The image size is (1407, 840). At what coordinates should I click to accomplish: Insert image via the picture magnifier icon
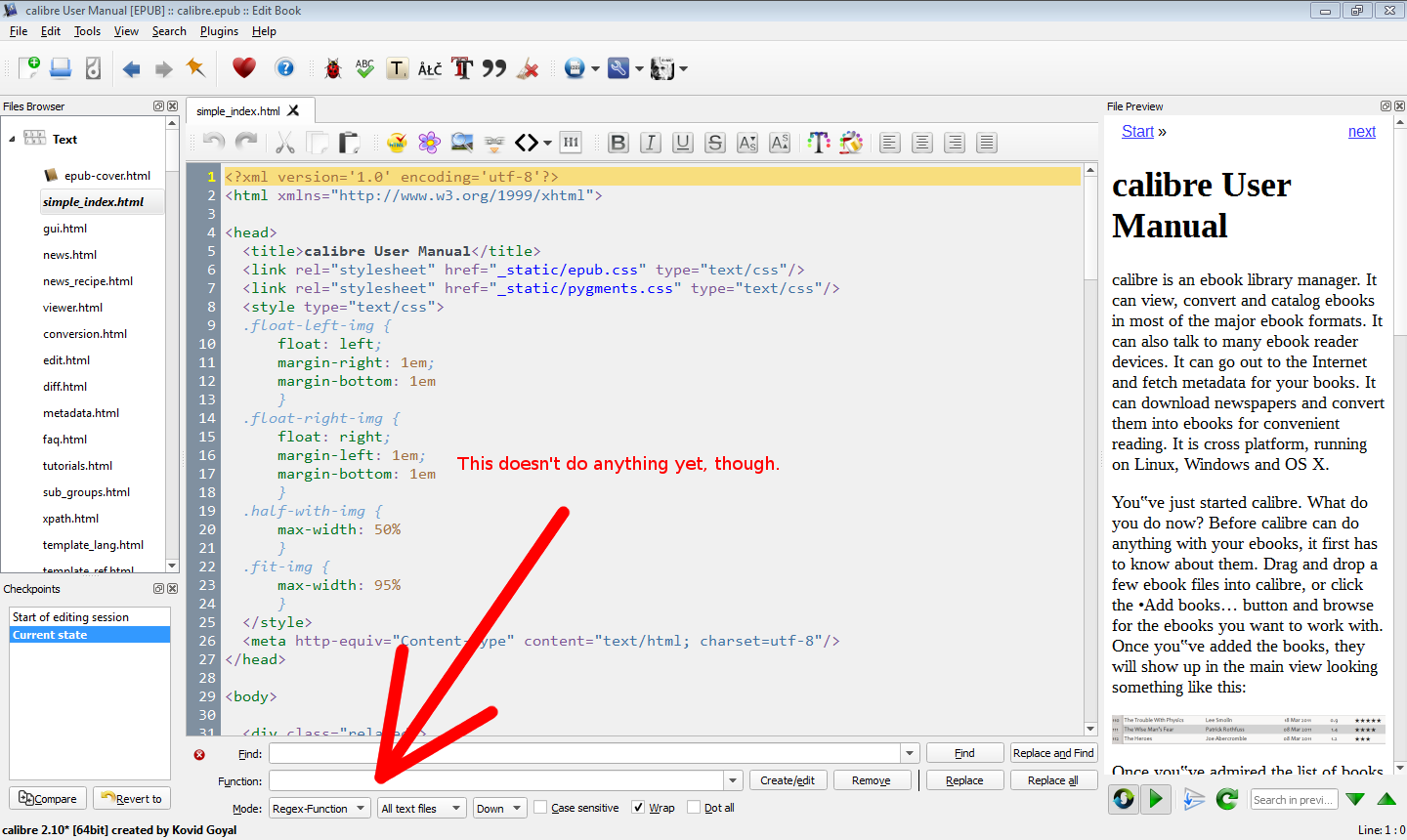pos(462,143)
